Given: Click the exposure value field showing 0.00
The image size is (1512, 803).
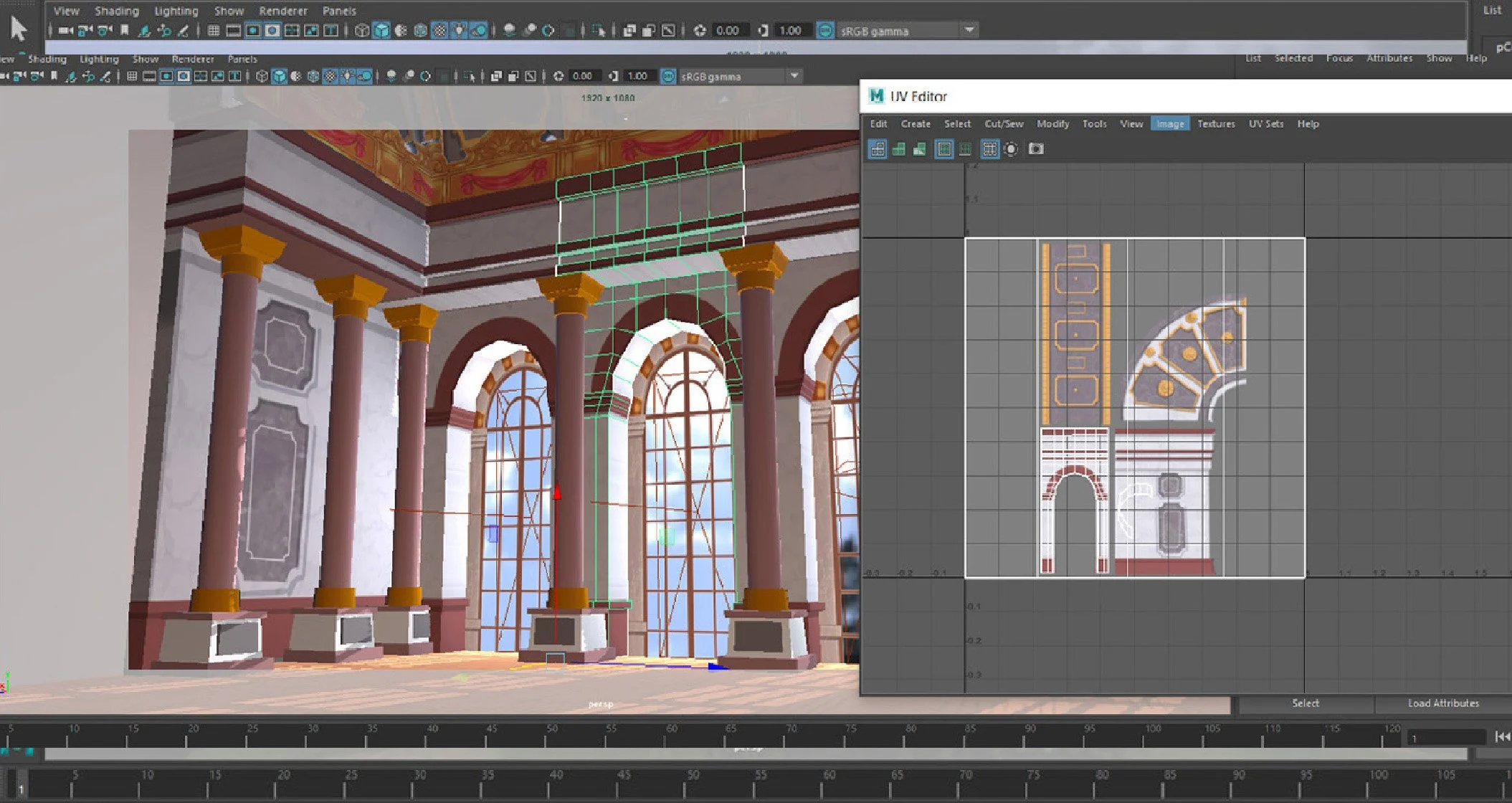Looking at the screenshot, I should (x=727, y=31).
